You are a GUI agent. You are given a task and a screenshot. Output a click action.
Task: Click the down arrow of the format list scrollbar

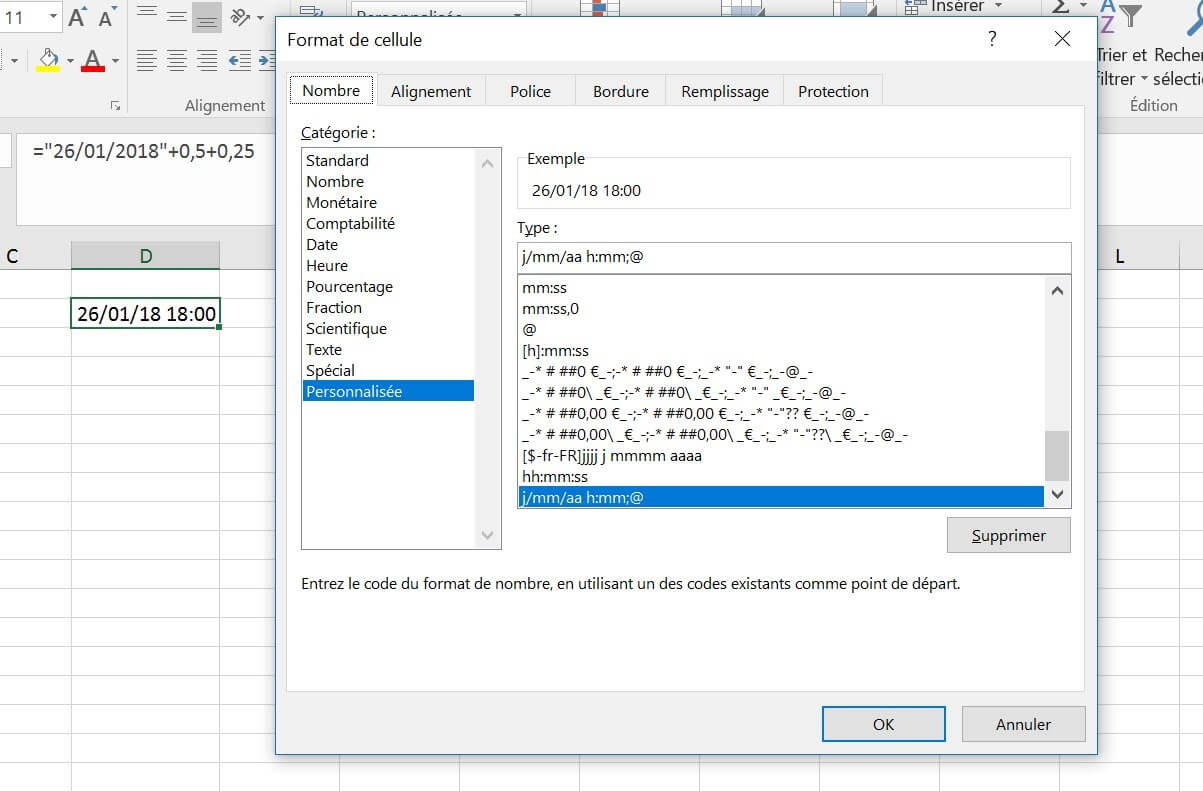point(1057,494)
